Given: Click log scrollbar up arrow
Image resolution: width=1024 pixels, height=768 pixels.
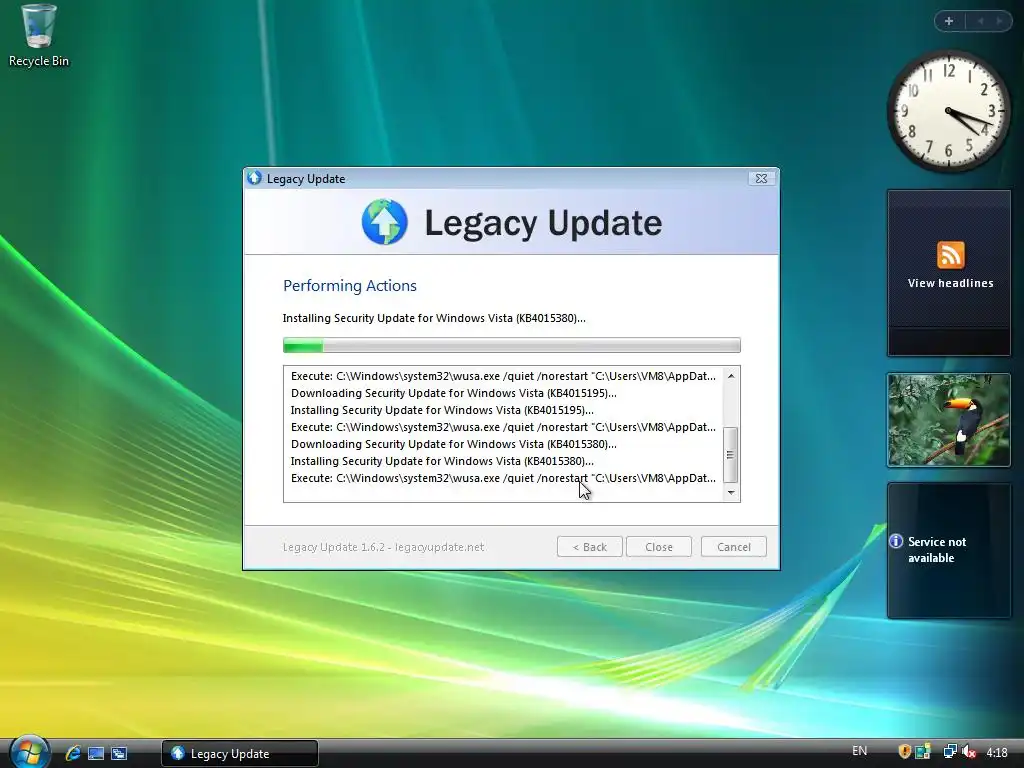Looking at the screenshot, I should 731,376.
